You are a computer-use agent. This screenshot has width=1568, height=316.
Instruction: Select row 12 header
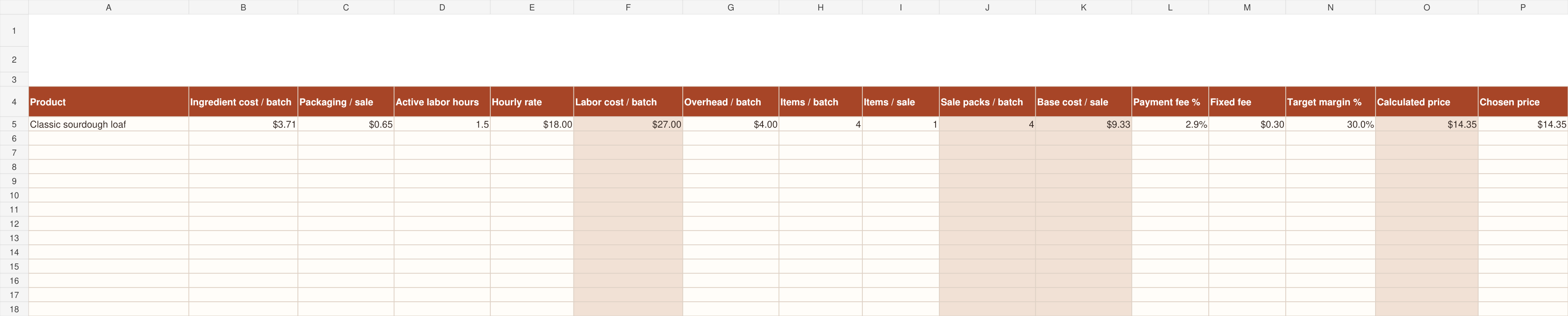[x=14, y=223]
